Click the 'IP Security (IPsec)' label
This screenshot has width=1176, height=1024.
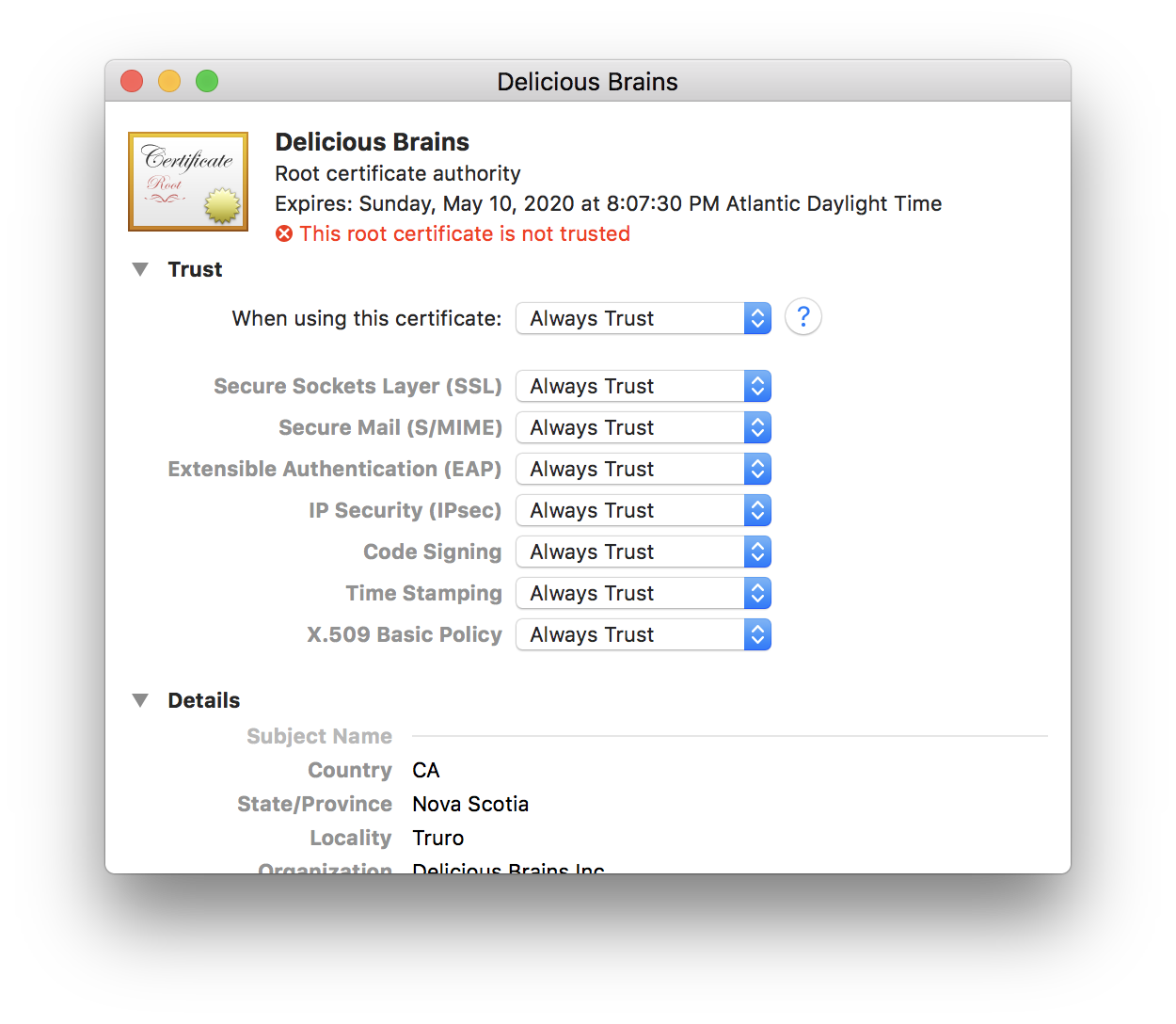click(405, 510)
